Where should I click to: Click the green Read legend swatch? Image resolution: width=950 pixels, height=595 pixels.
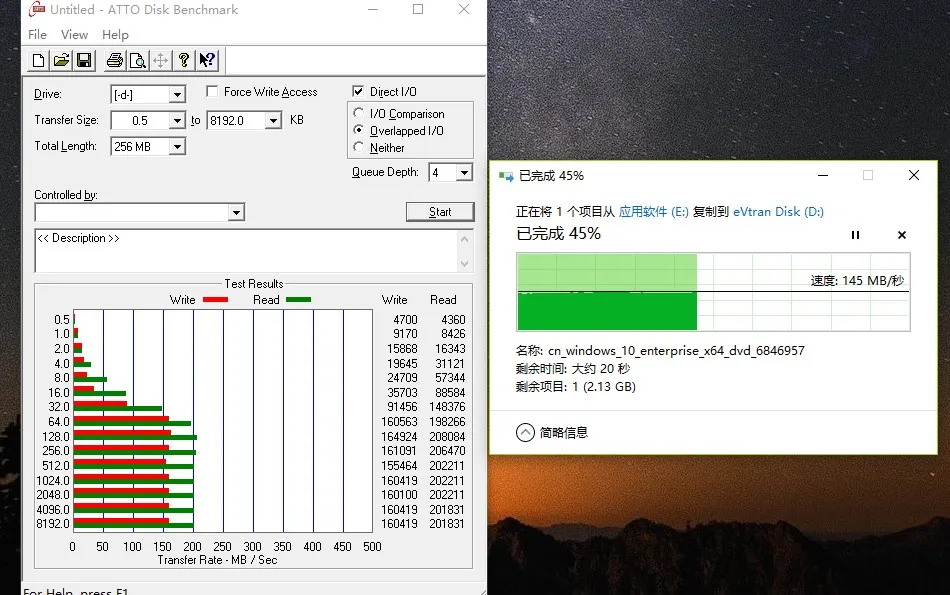click(x=298, y=299)
